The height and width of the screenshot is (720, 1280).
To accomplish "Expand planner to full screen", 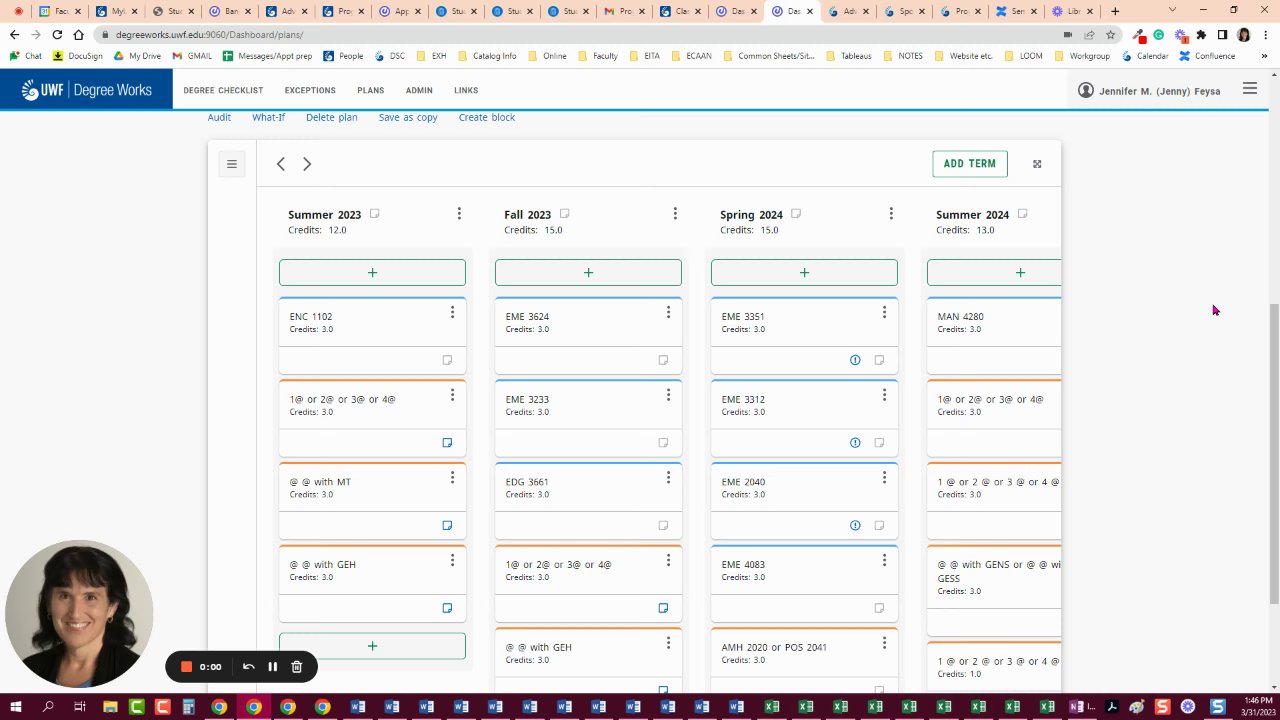I will 1037,164.
